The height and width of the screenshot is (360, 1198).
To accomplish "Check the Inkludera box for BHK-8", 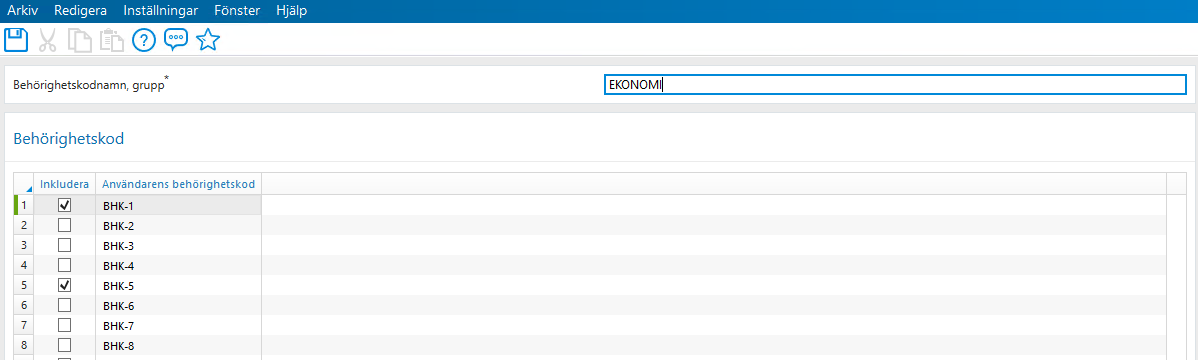I will (x=65, y=345).
